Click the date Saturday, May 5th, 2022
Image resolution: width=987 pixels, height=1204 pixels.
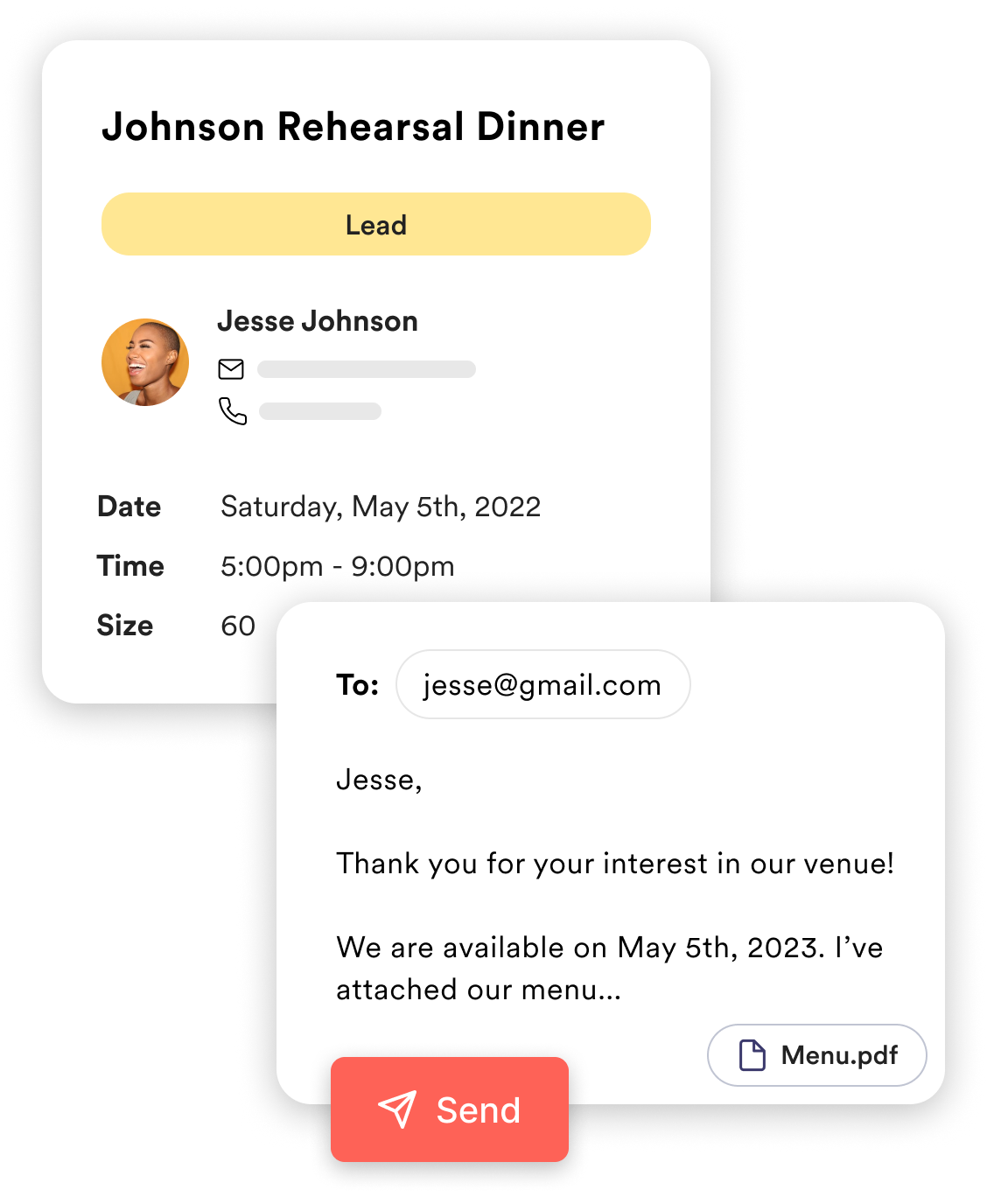381,507
